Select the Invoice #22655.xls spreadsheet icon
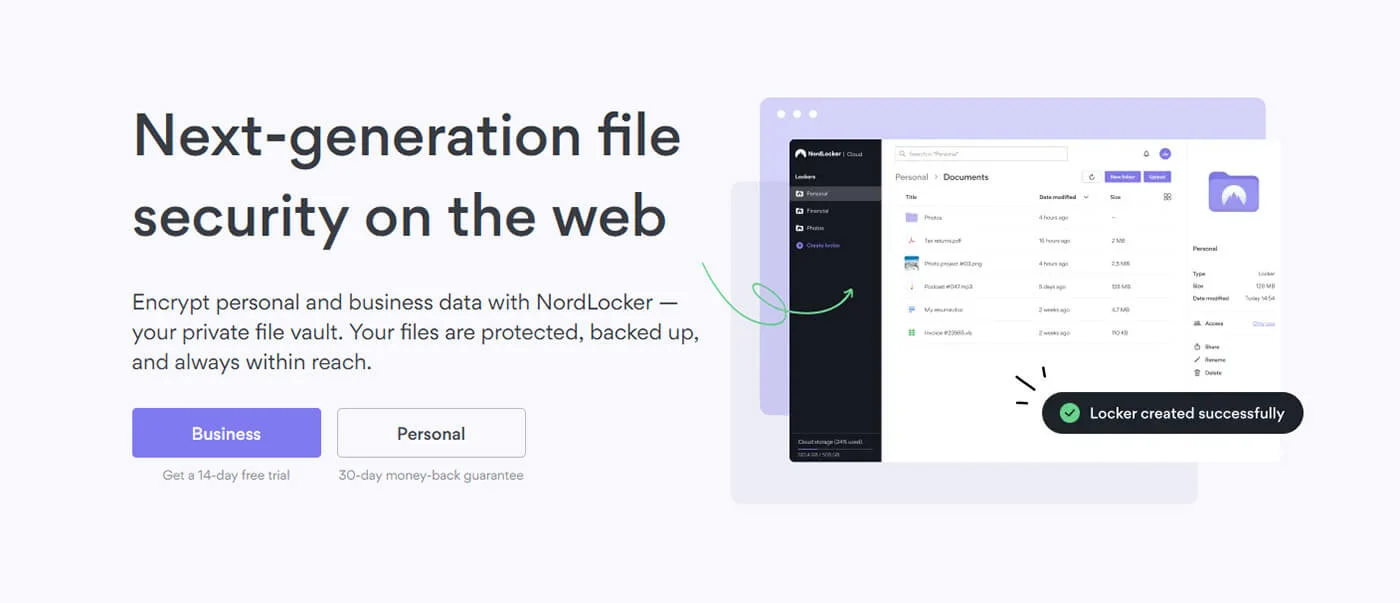 (911, 332)
